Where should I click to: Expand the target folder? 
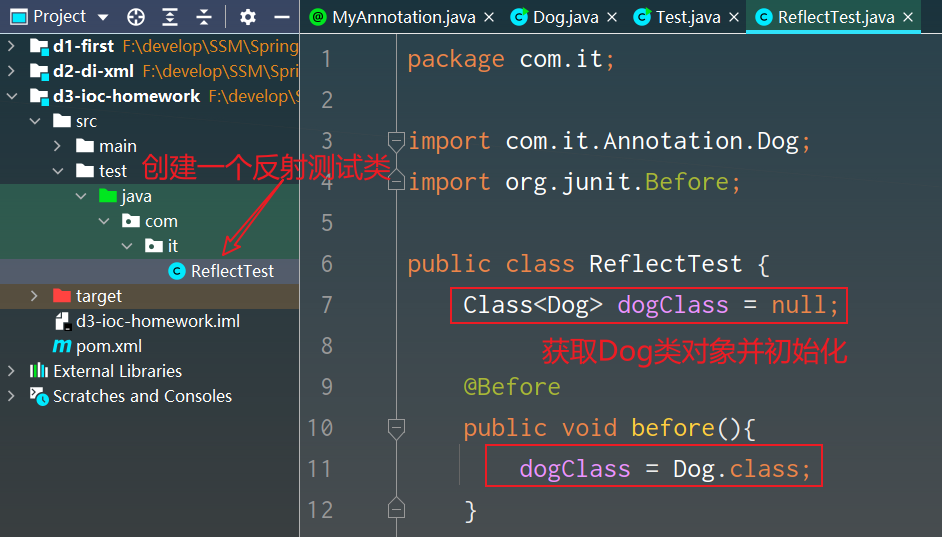pyautogui.click(x=35, y=296)
